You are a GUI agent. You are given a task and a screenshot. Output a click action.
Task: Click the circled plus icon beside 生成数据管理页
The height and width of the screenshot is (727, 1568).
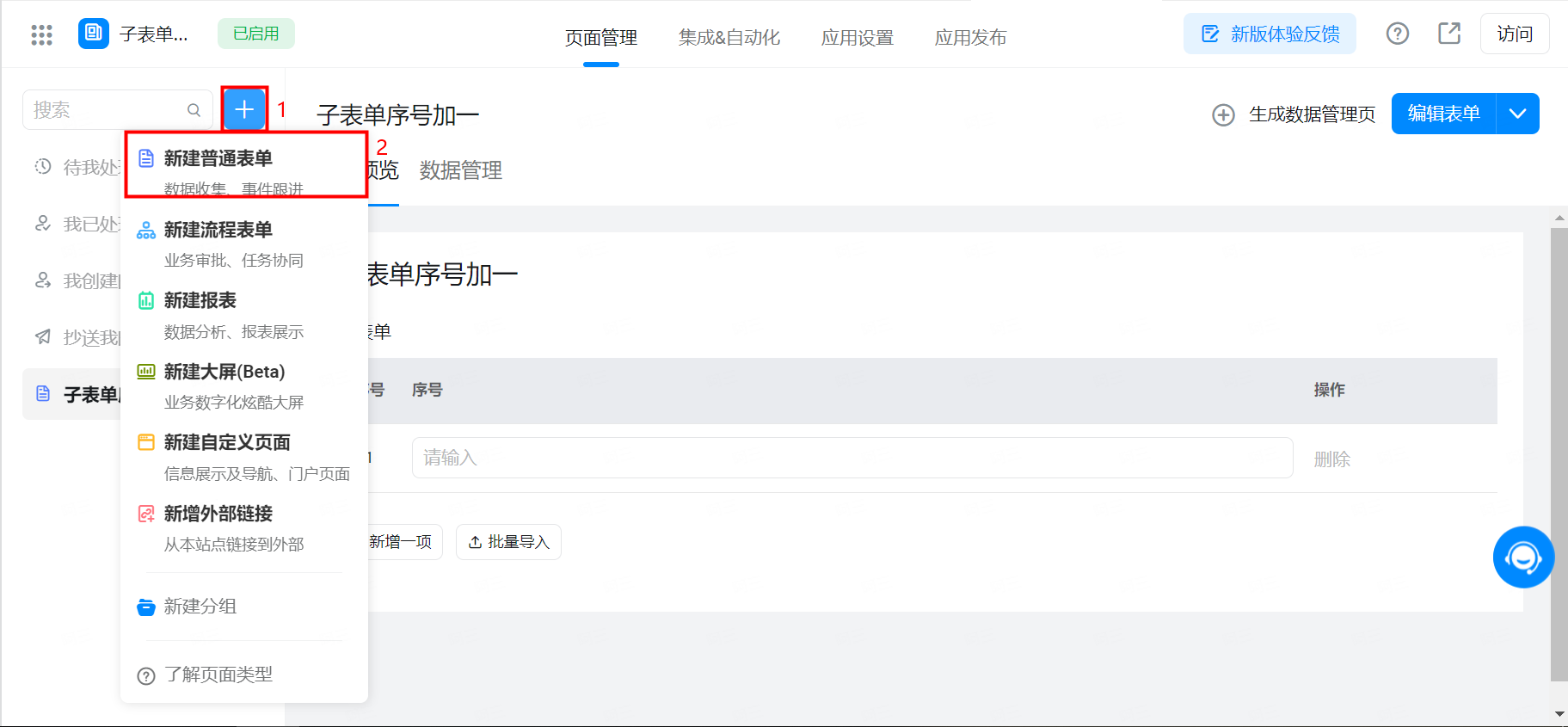coord(1223,114)
